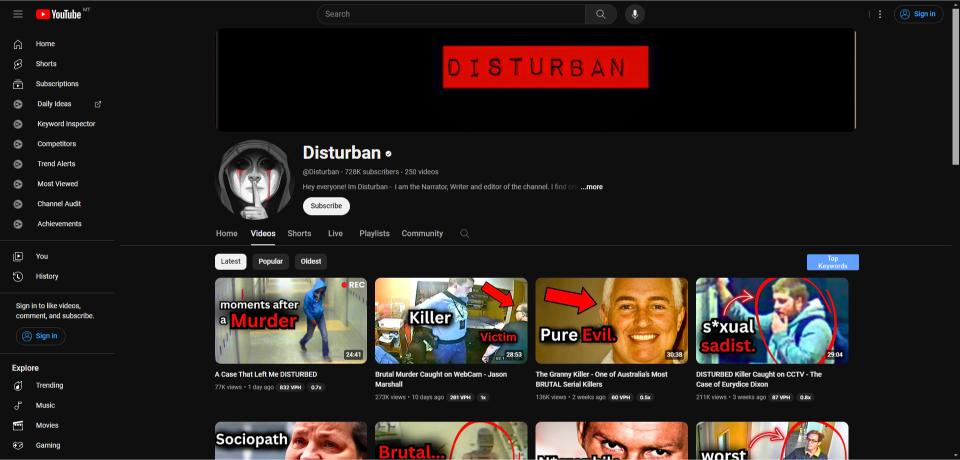
Task: Open the 'Brutal...' video thumbnail
Action: (x=451, y=440)
